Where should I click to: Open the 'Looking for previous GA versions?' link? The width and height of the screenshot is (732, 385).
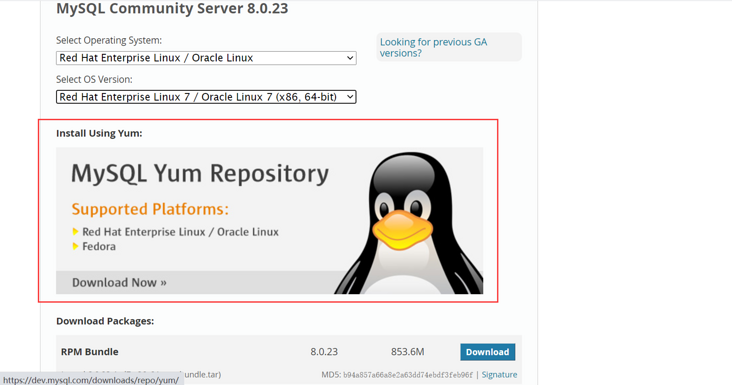[x=433, y=47]
